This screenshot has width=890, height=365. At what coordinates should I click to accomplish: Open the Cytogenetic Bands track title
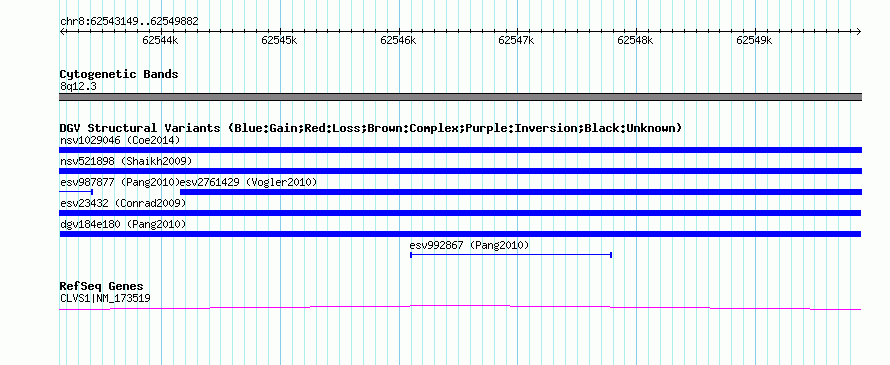pos(119,74)
